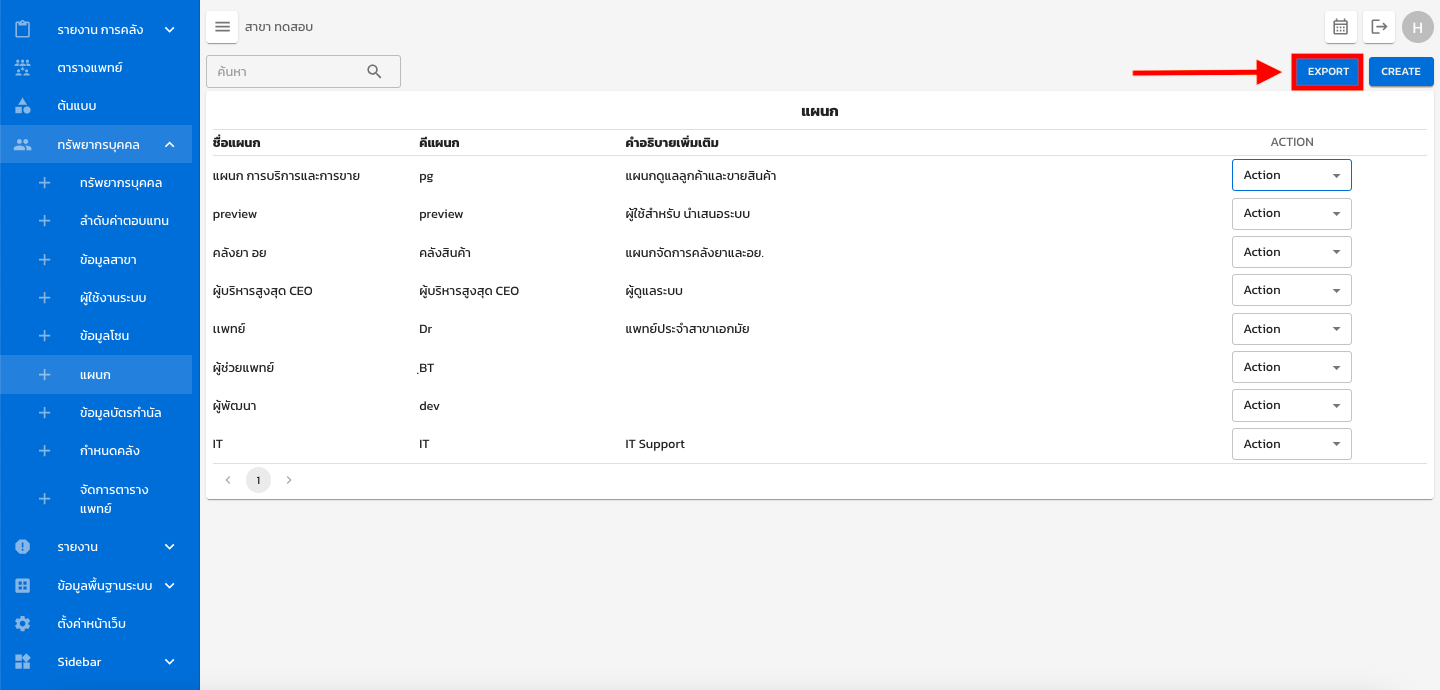Click the คลังสินค้า key cell
The image size is (1440, 690).
point(445,252)
